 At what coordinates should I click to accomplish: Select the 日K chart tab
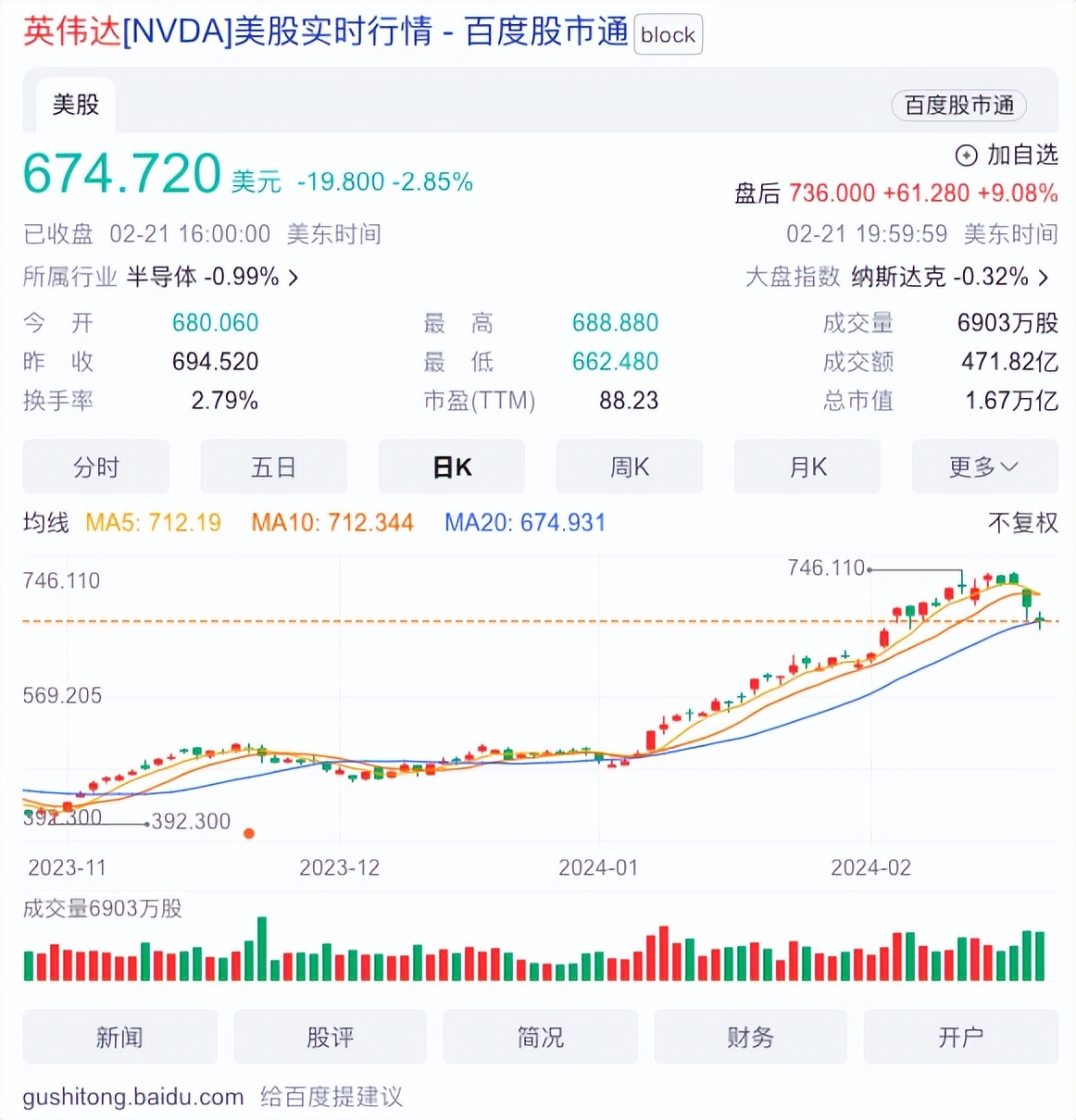(x=452, y=467)
